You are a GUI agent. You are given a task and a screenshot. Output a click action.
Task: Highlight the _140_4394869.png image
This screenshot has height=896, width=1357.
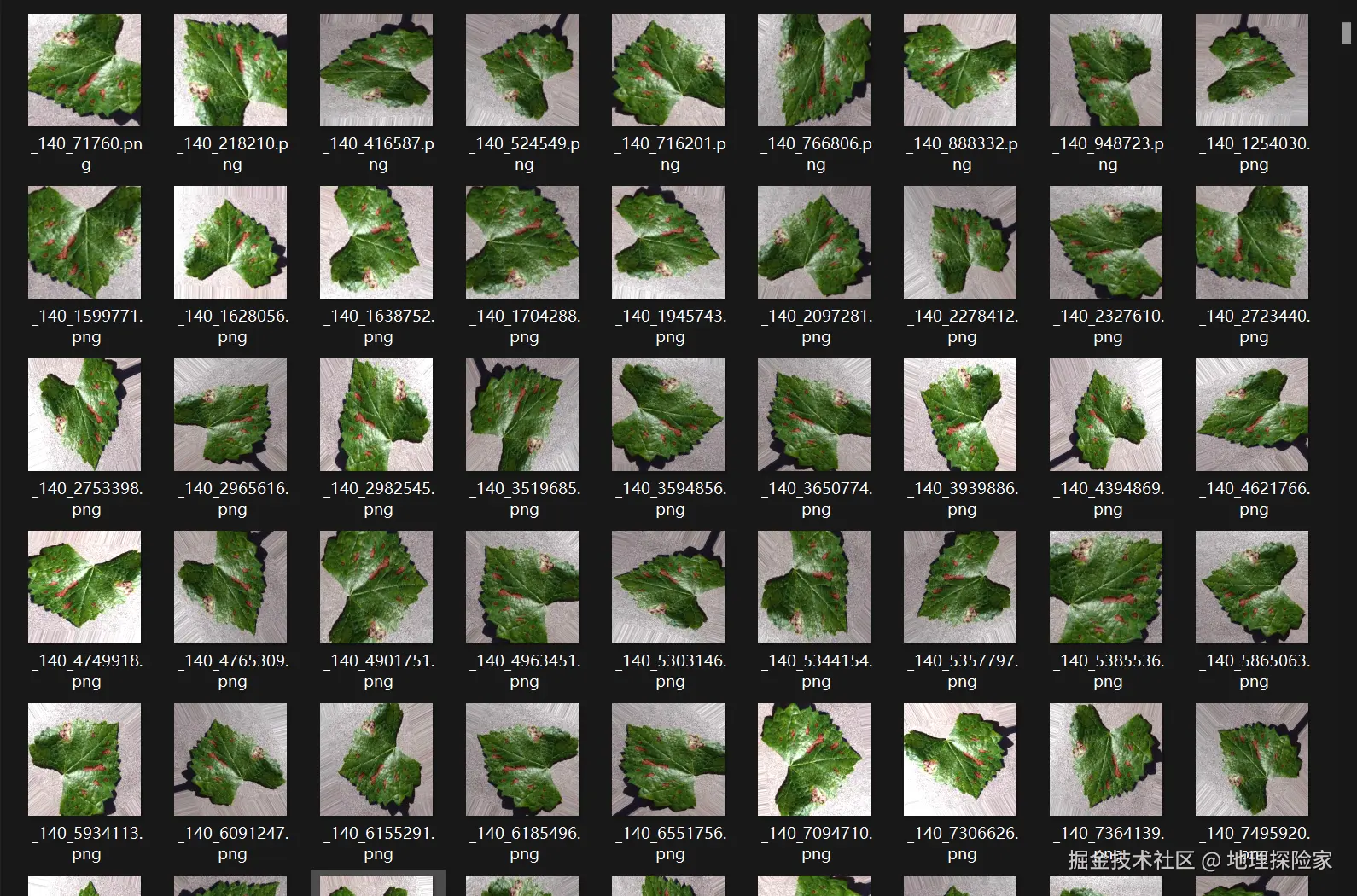tap(1106, 415)
